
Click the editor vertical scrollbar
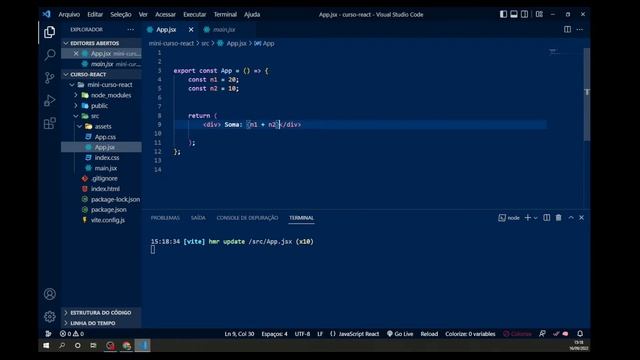(x=587, y=94)
